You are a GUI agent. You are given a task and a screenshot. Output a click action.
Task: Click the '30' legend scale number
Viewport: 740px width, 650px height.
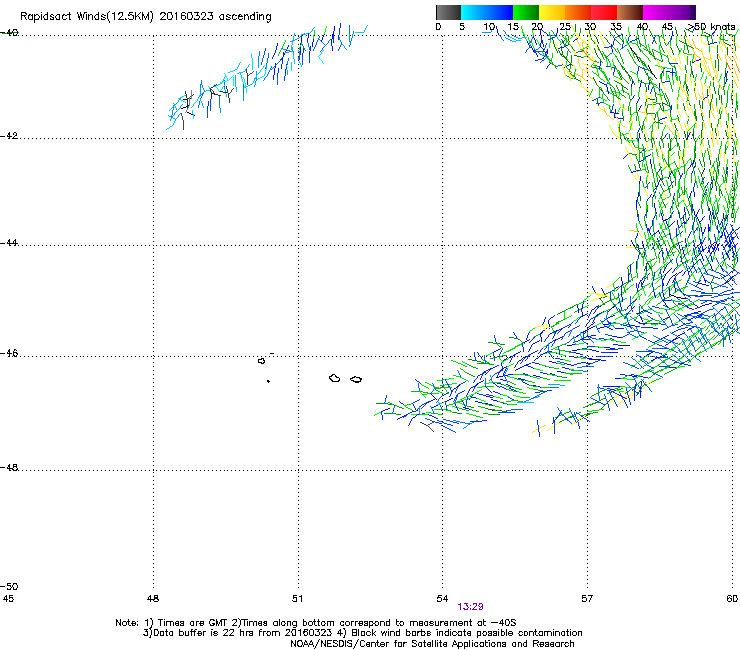(x=590, y=27)
